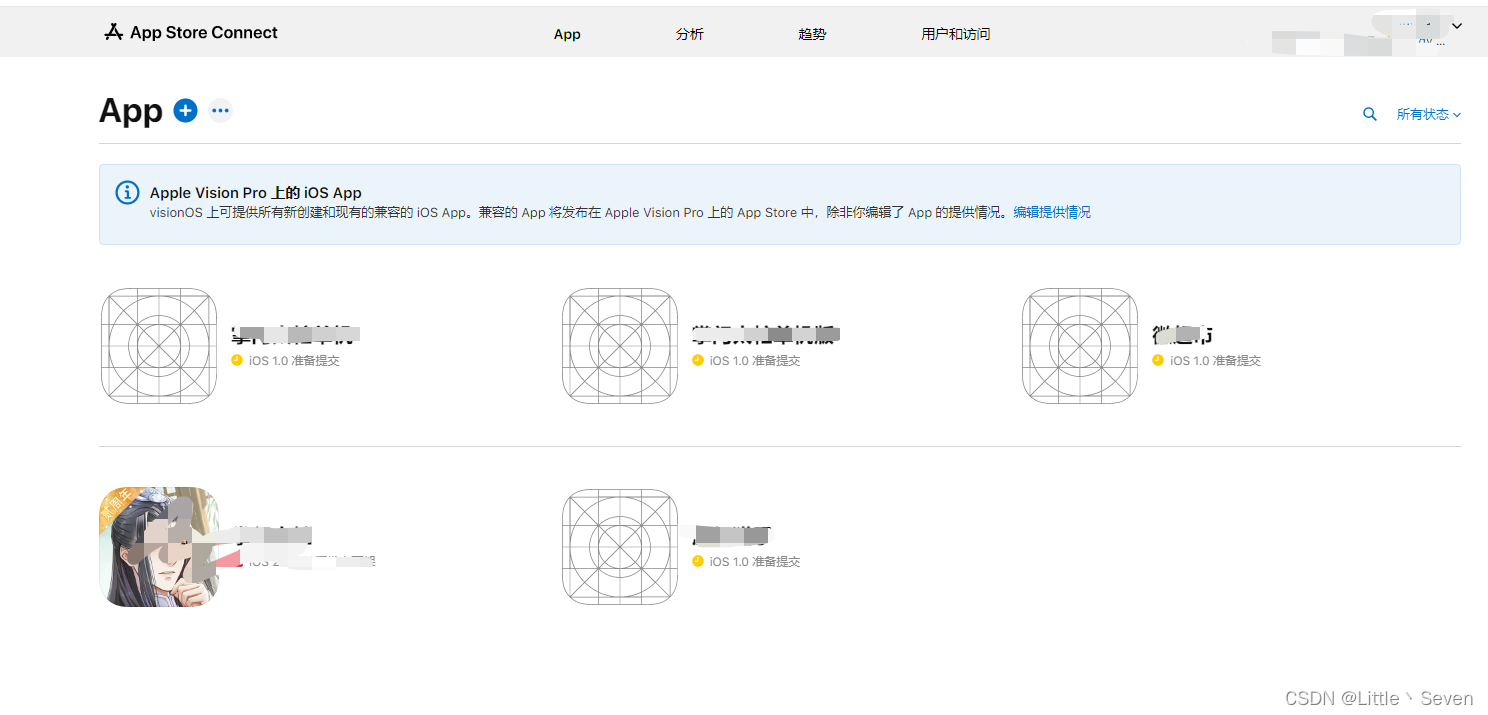The height and width of the screenshot is (715, 1488).
Task: Click the yellow status dot of bottom placeholder app
Action: [698, 561]
